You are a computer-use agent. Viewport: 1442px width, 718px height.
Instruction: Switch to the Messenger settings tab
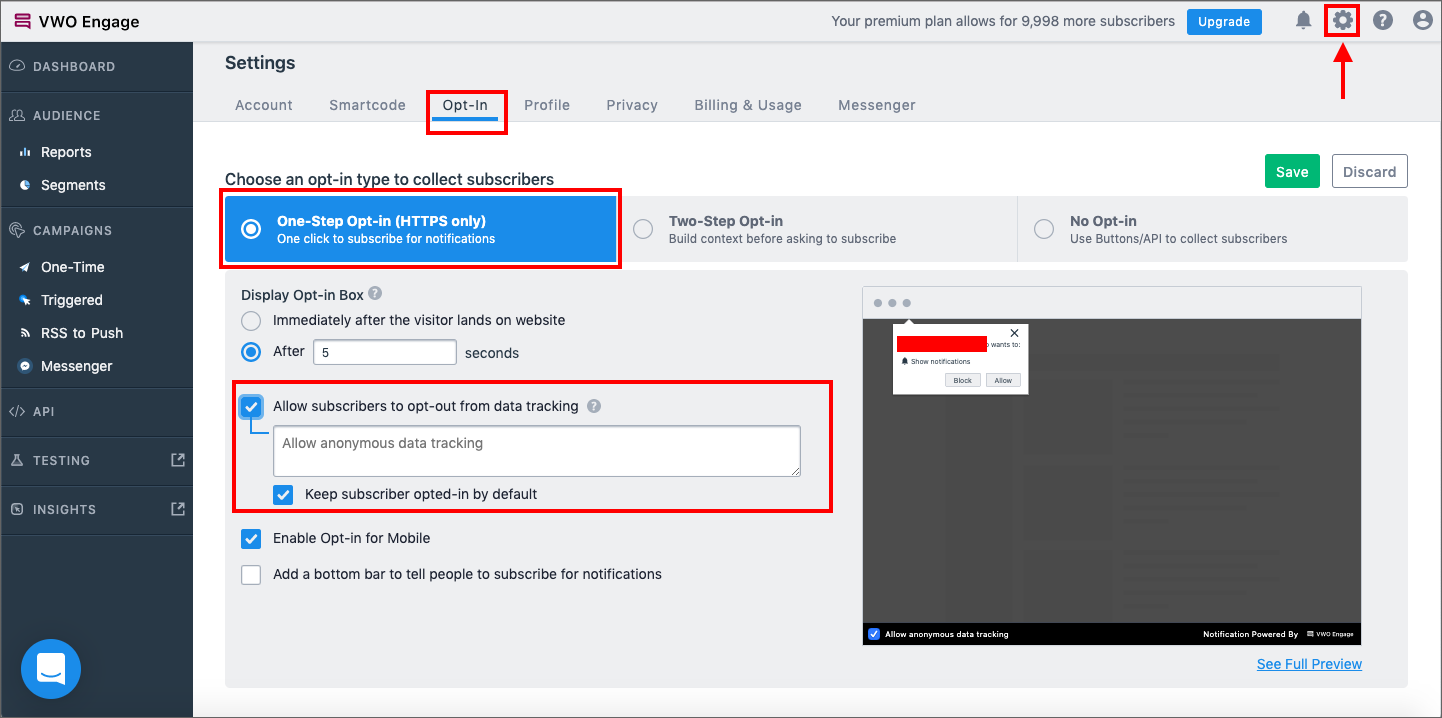877,105
